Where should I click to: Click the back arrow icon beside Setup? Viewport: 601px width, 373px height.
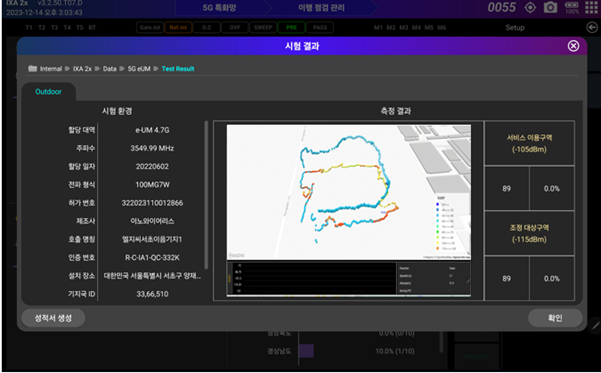pos(592,28)
